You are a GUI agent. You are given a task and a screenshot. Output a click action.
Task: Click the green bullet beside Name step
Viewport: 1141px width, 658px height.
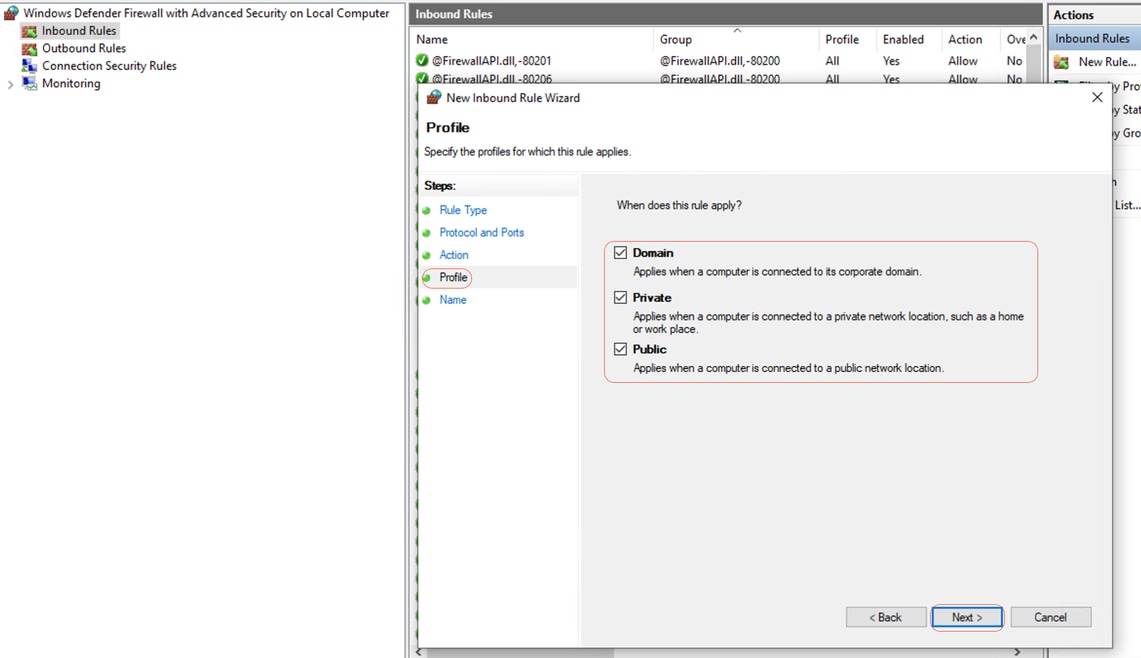coord(426,300)
